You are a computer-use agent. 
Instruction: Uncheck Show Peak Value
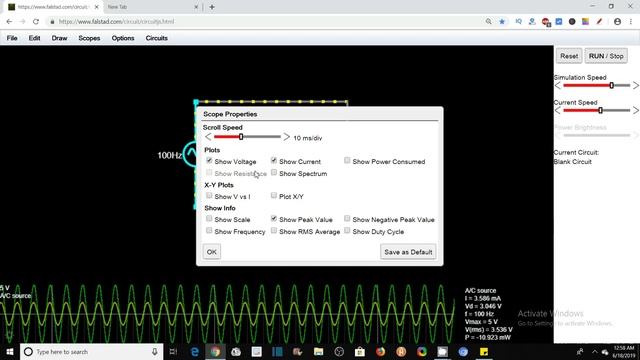click(x=274, y=218)
